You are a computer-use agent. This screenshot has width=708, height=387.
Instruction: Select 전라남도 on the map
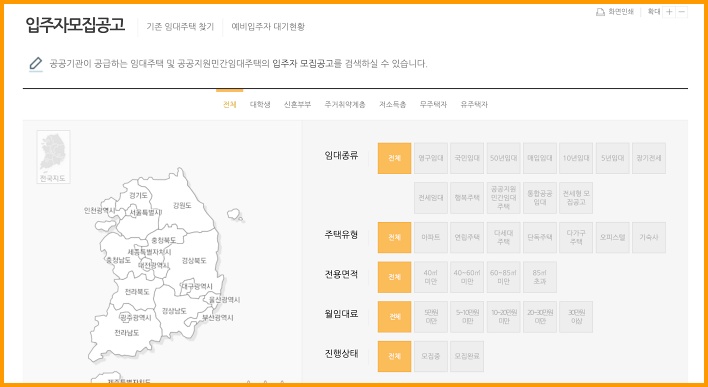[126, 333]
